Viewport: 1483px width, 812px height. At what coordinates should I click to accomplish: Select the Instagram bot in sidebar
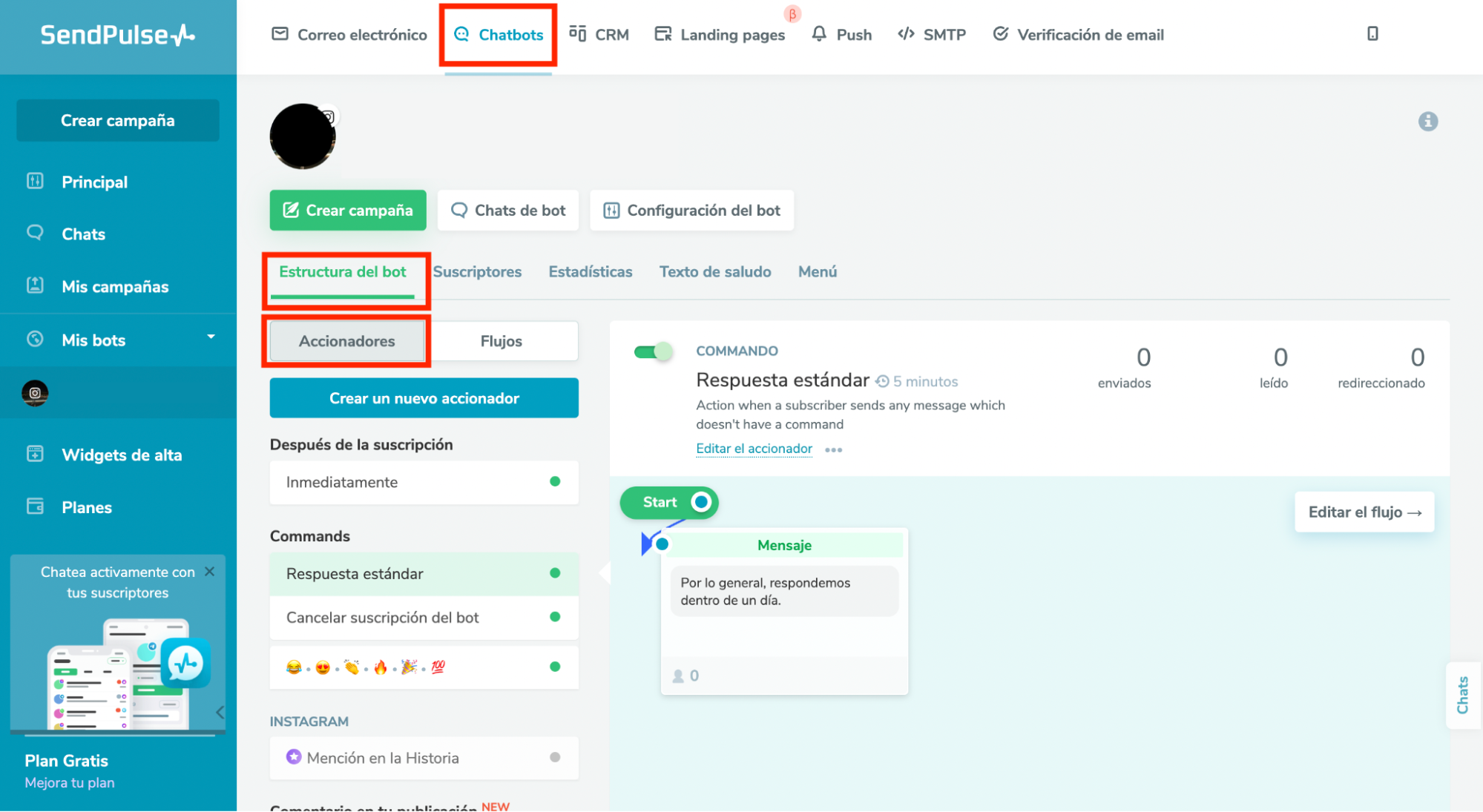coord(35,393)
